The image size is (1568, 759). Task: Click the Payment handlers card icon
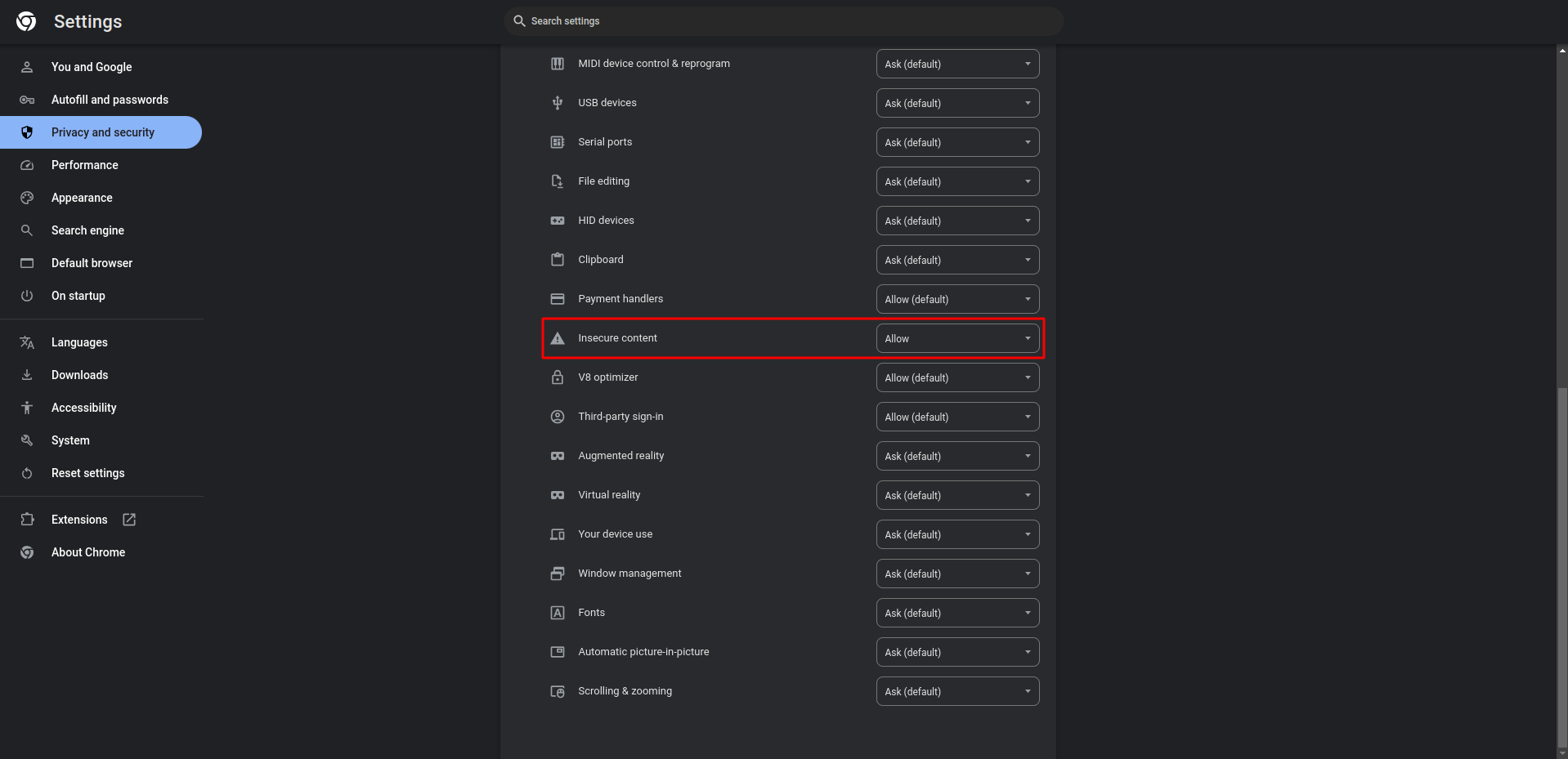click(558, 299)
